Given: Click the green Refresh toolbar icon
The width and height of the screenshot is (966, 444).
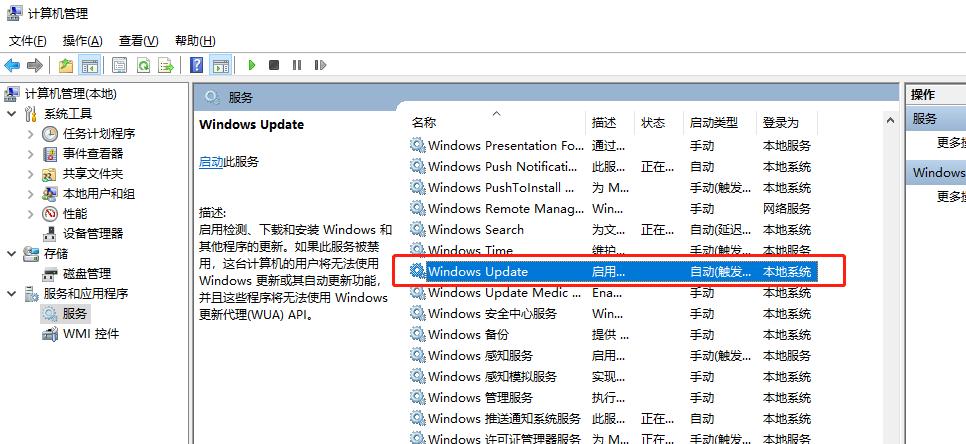Looking at the screenshot, I should pos(144,65).
